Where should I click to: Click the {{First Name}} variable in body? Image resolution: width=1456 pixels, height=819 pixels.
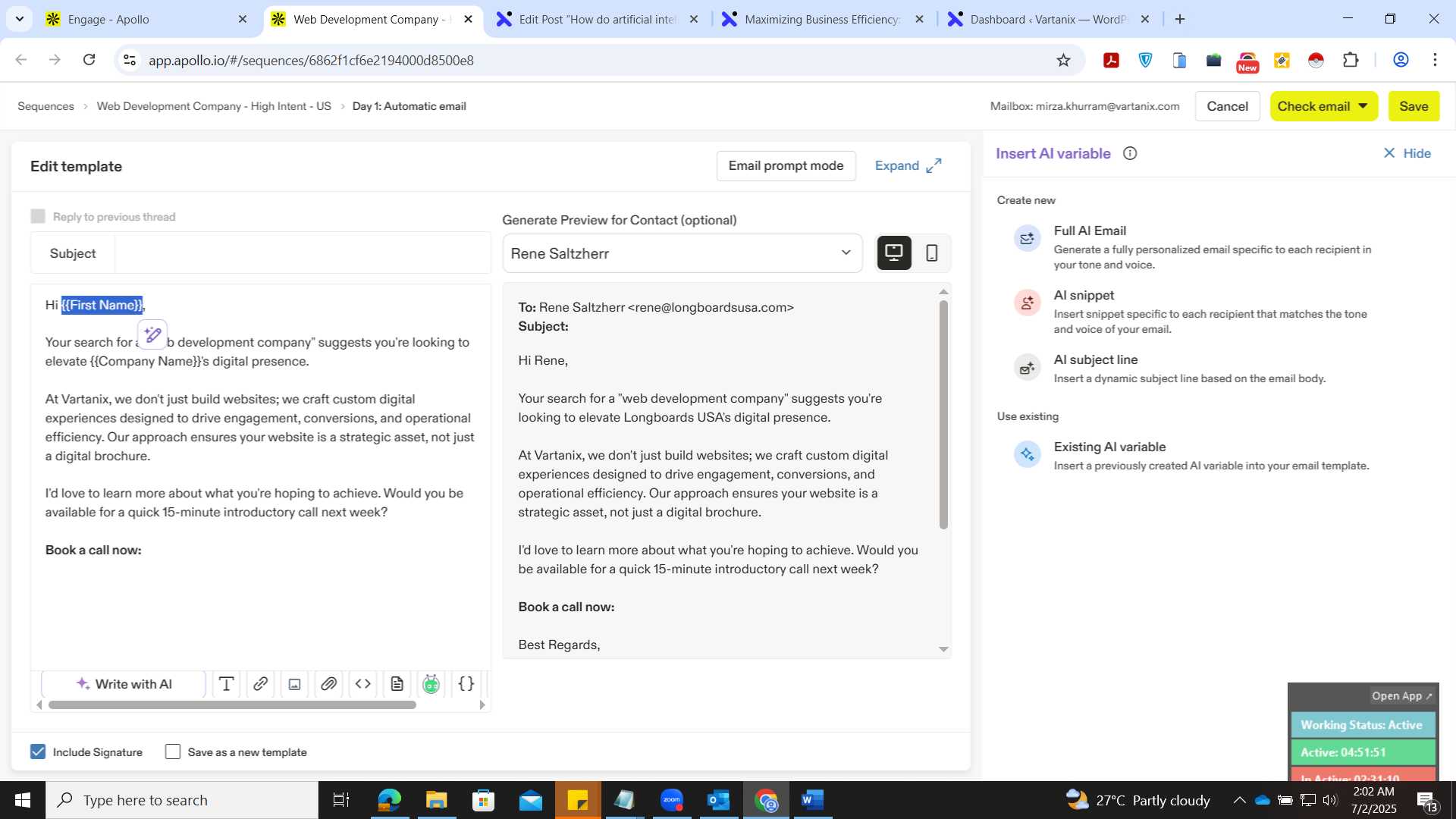[102, 305]
